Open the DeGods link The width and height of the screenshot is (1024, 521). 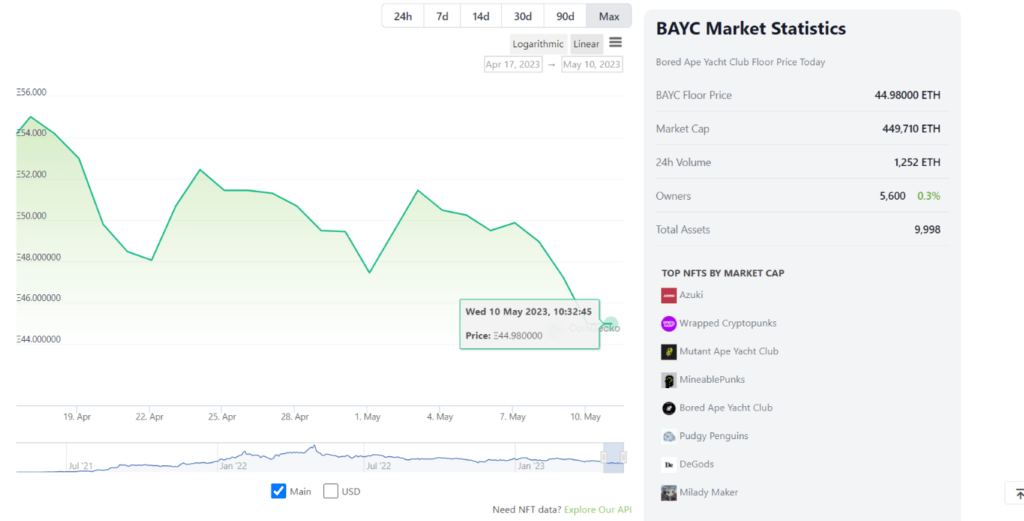pyautogui.click(x=696, y=464)
